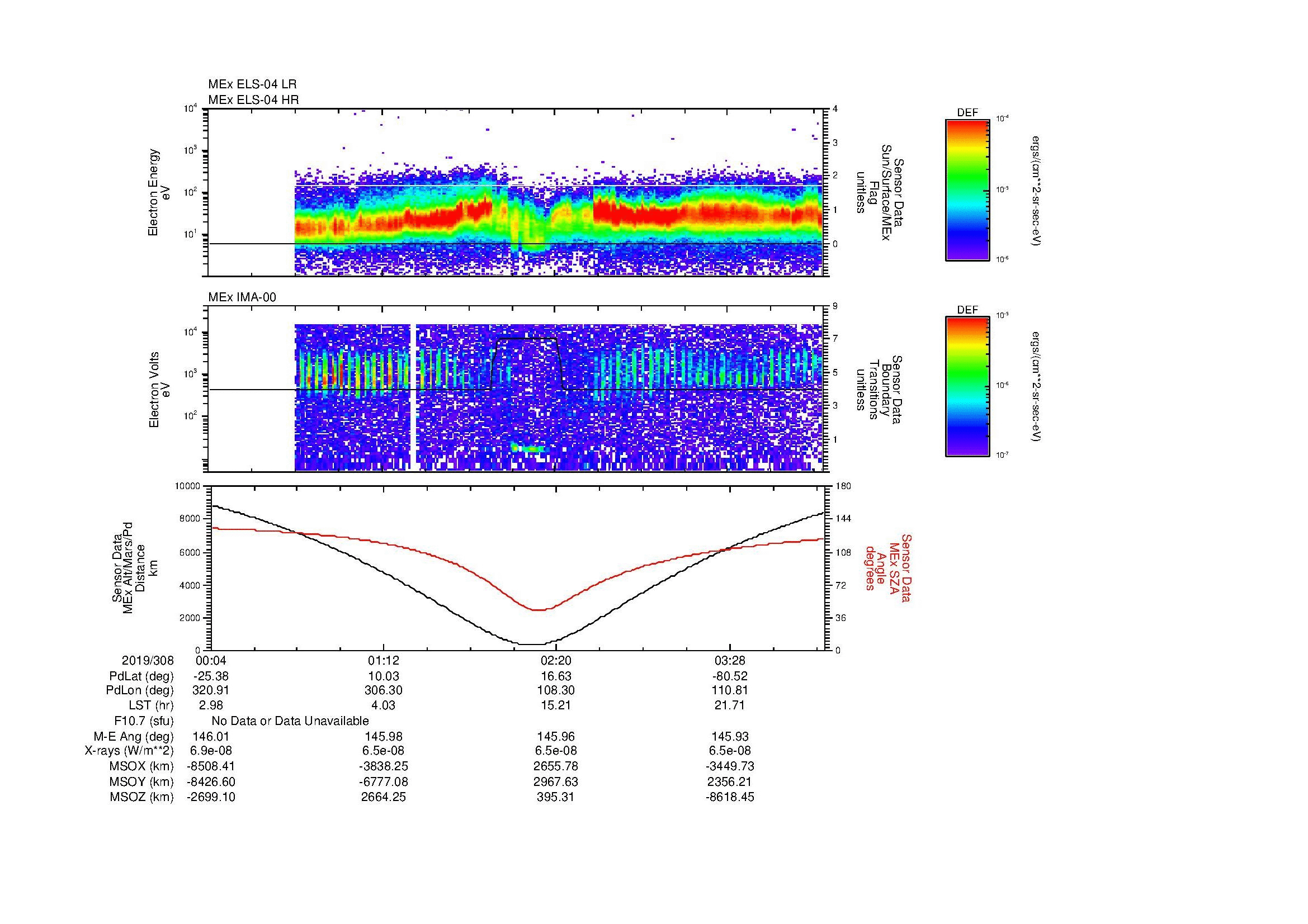The width and height of the screenshot is (1308, 924).
Task: Click the 'X-rays (W/m**2)' row label
Action: coord(129,751)
